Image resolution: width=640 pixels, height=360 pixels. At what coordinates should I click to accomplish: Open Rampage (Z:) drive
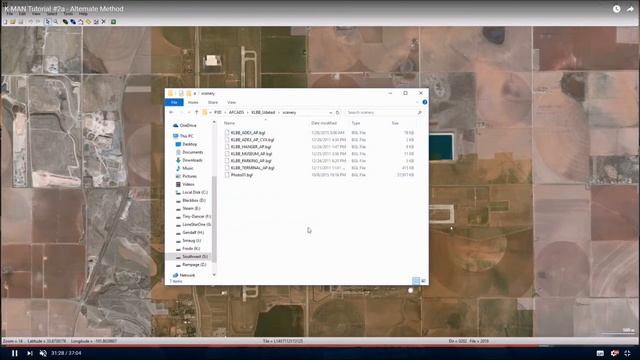coord(194,265)
